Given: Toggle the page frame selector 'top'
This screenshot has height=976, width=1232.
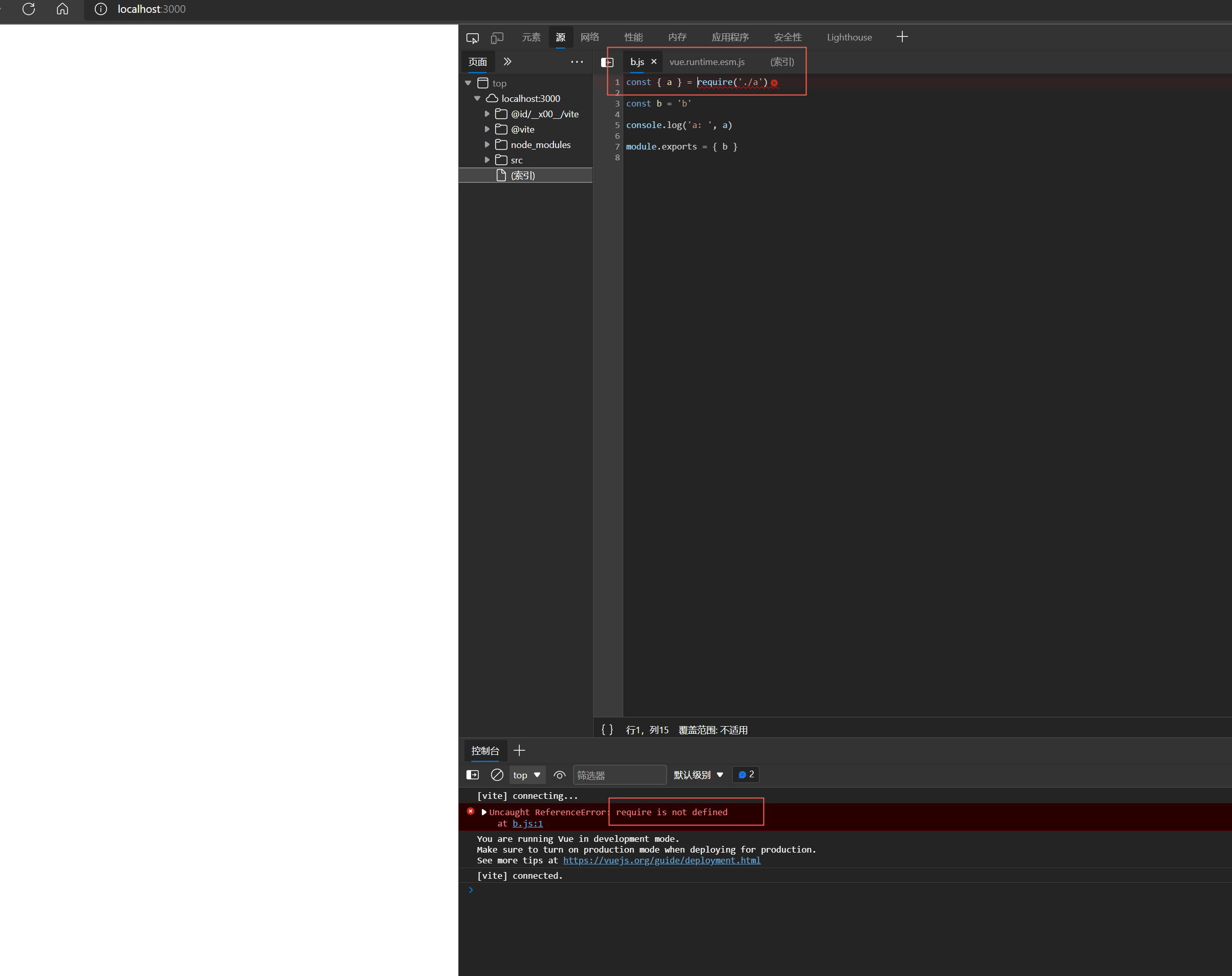Looking at the screenshot, I should coord(527,774).
